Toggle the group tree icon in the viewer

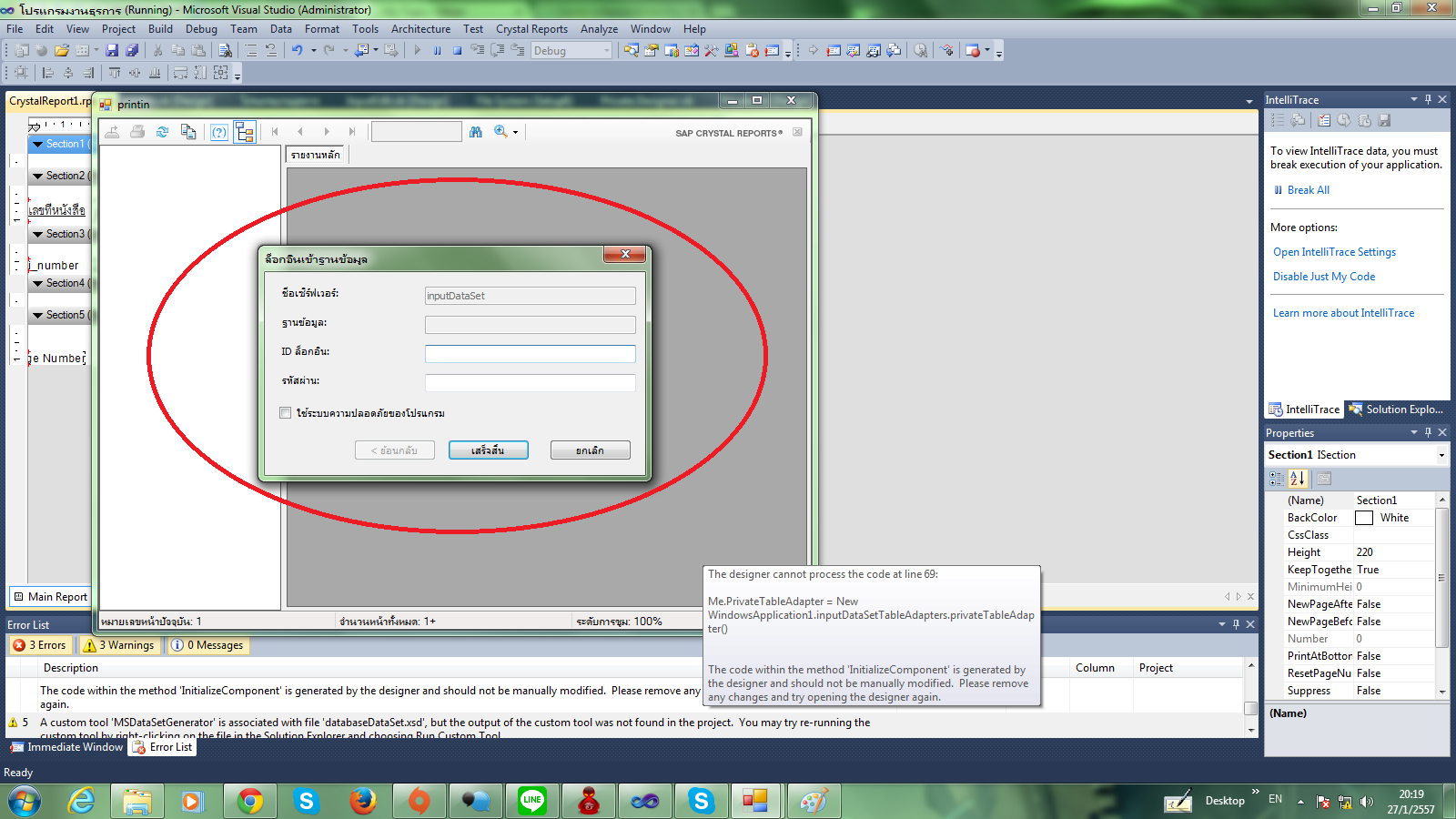click(244, 132)
